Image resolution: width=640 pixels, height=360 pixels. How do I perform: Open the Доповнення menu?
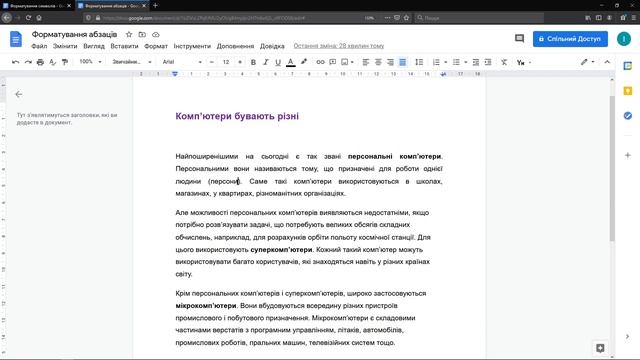pos(236,46)
